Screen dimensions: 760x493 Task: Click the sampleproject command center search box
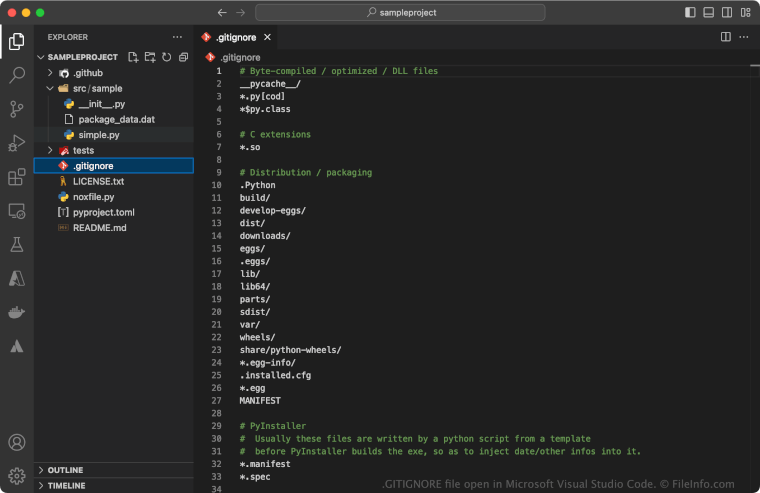click(400, 13)
